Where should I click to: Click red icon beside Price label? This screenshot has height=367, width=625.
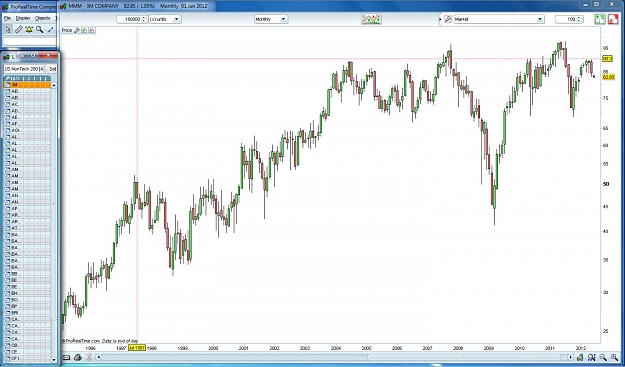91,30
